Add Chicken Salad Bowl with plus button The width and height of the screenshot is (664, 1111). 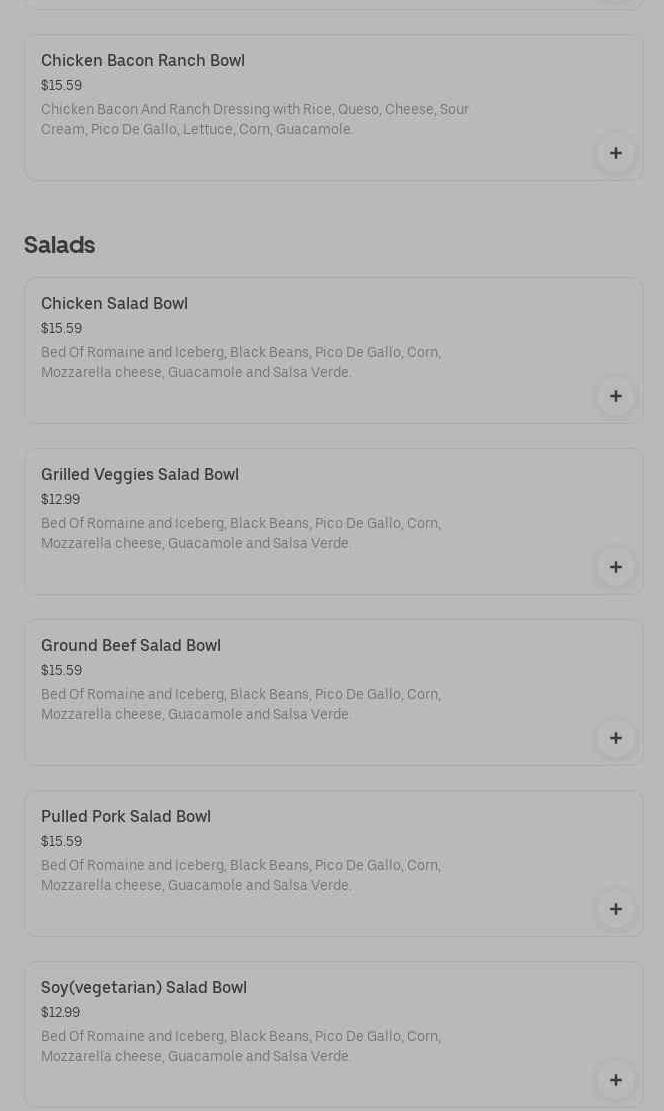pyautogui.click(x=615, y=396)
